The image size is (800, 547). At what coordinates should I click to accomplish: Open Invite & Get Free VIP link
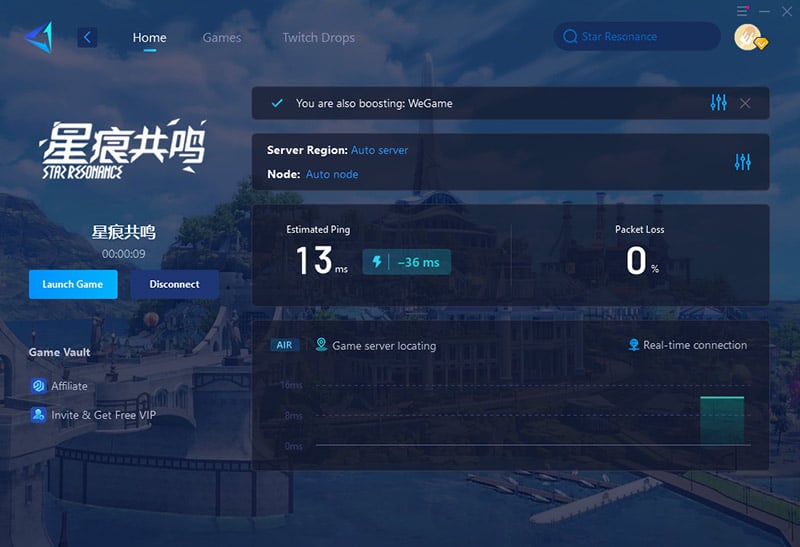point(104,415)
